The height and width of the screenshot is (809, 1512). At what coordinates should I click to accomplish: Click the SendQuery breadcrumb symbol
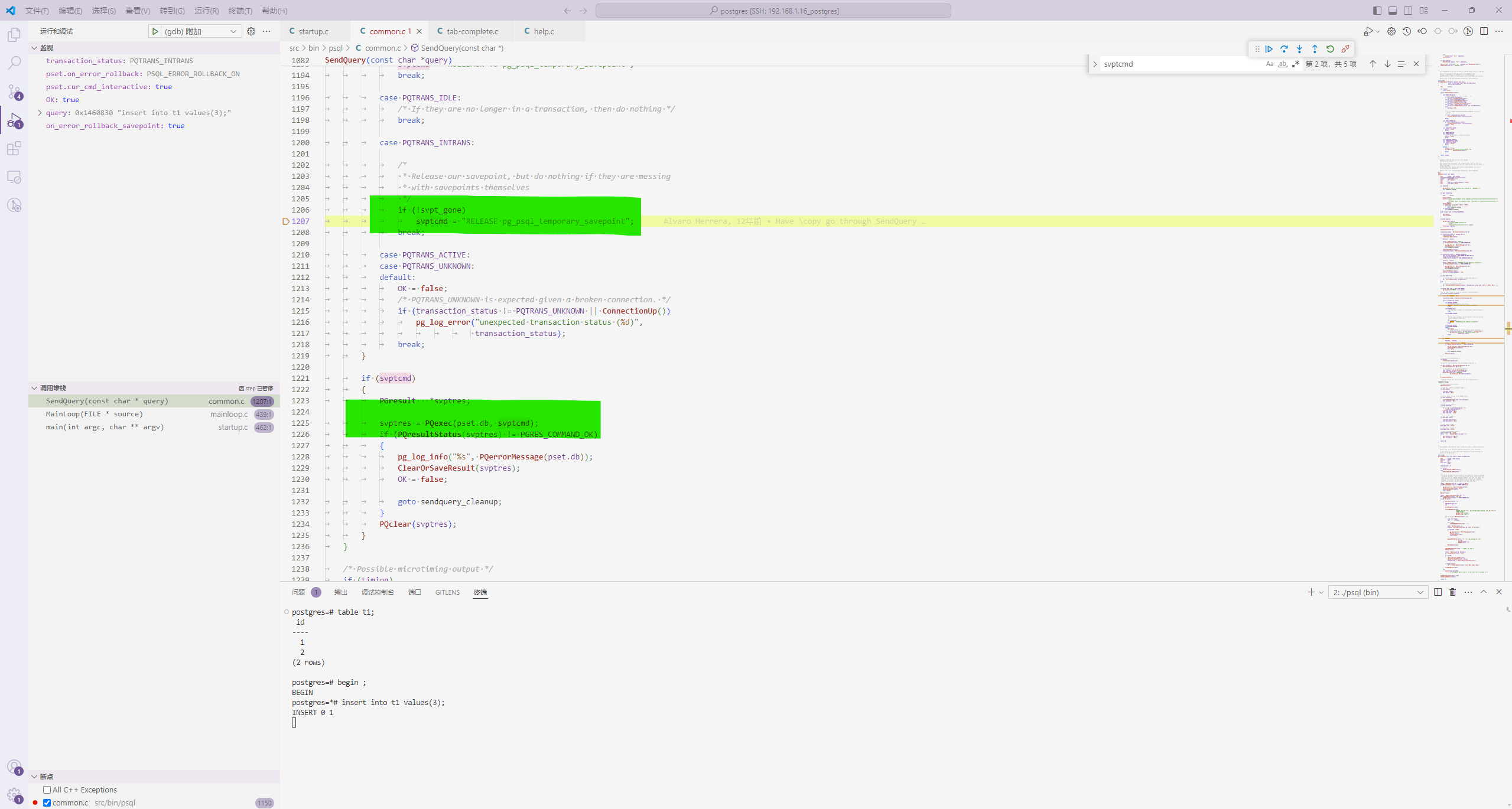pyautogui.click(x=462, y=48)
